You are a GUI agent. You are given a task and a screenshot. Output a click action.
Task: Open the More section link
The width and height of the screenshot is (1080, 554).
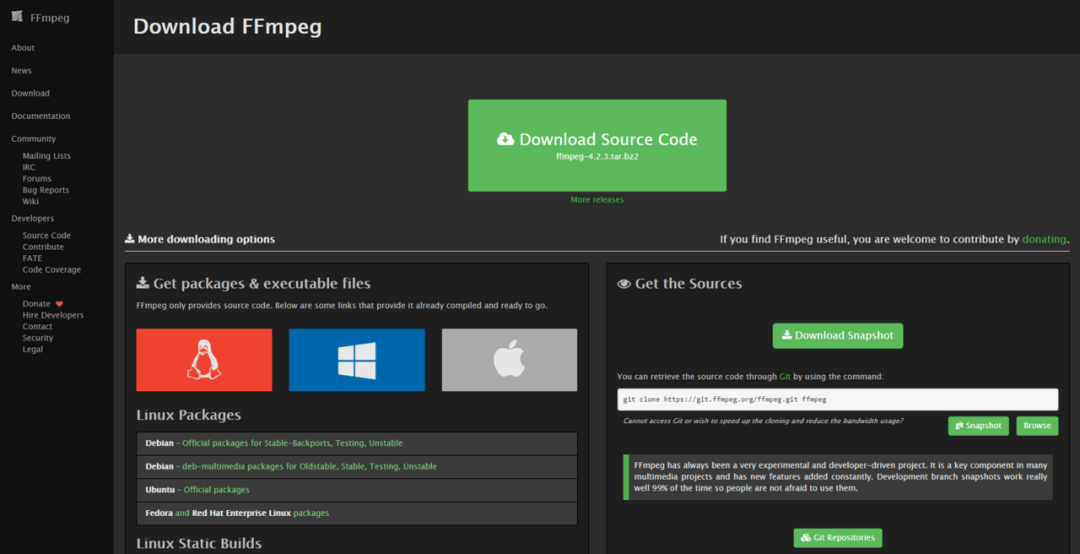pyautogui.click(x=21, y=287)
